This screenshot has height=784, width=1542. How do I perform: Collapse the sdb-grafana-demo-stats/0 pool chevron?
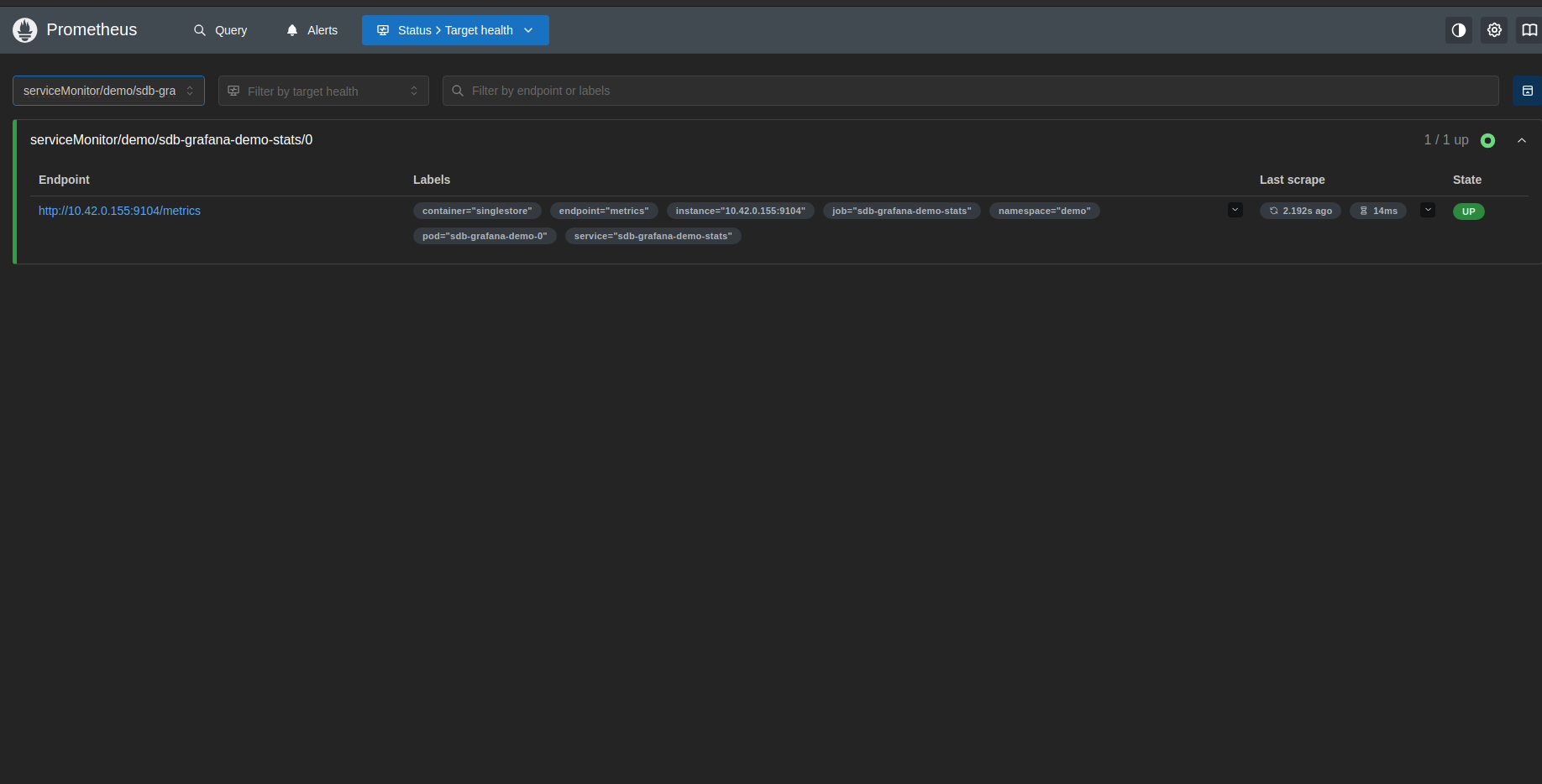[x=1522, y=140]
